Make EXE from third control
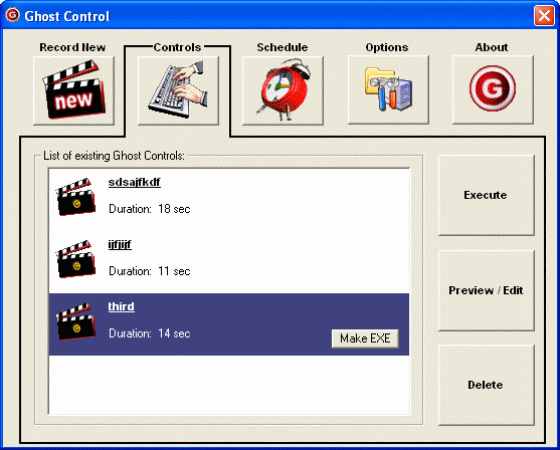Image resolution: width=560 pixels, height=450 pixels. pos(365,338)
